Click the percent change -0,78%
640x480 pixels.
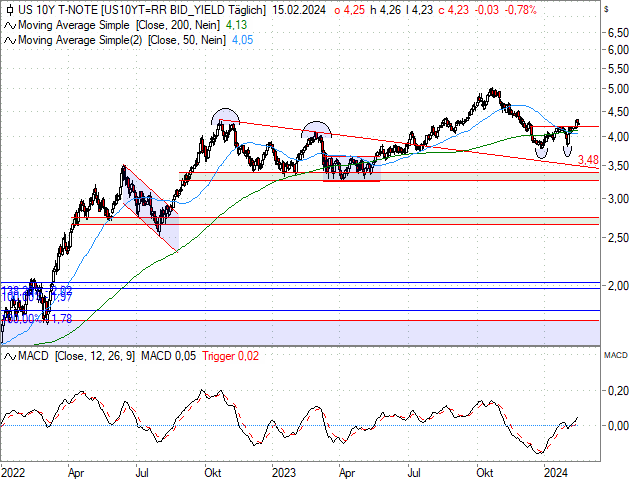[520, 10]
